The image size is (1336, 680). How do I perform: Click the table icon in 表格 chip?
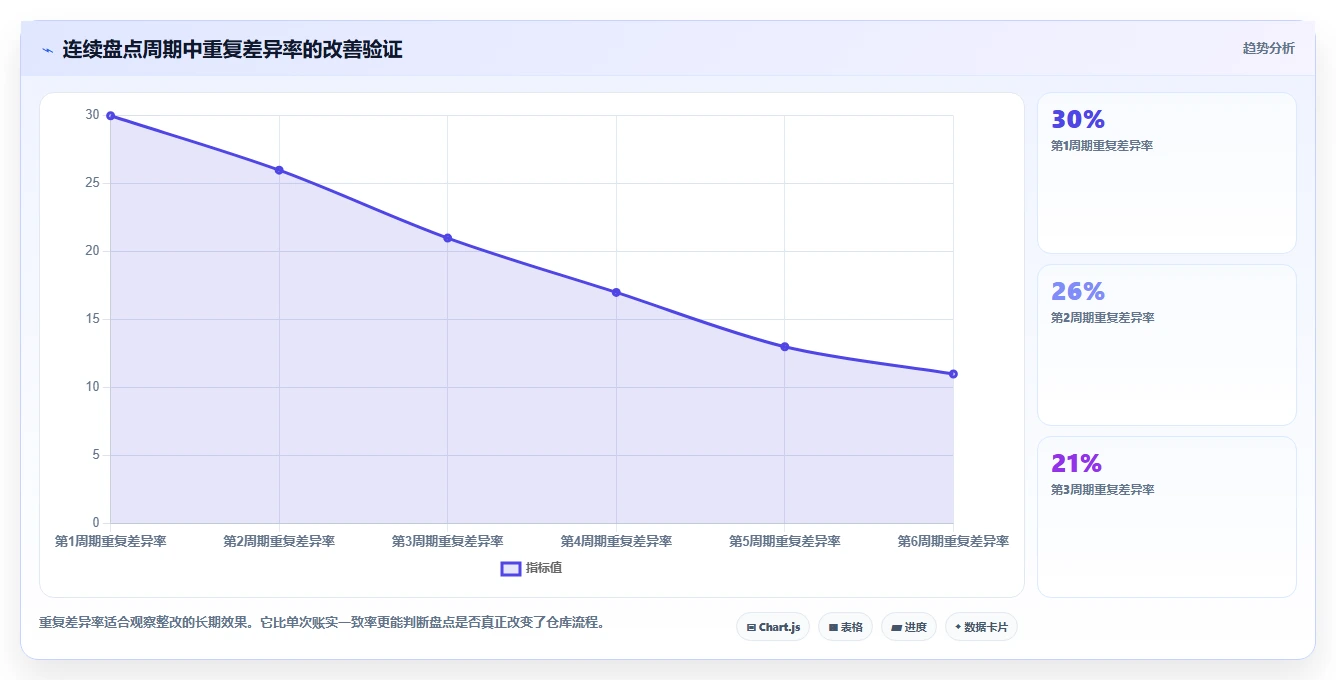click(833, 628)
